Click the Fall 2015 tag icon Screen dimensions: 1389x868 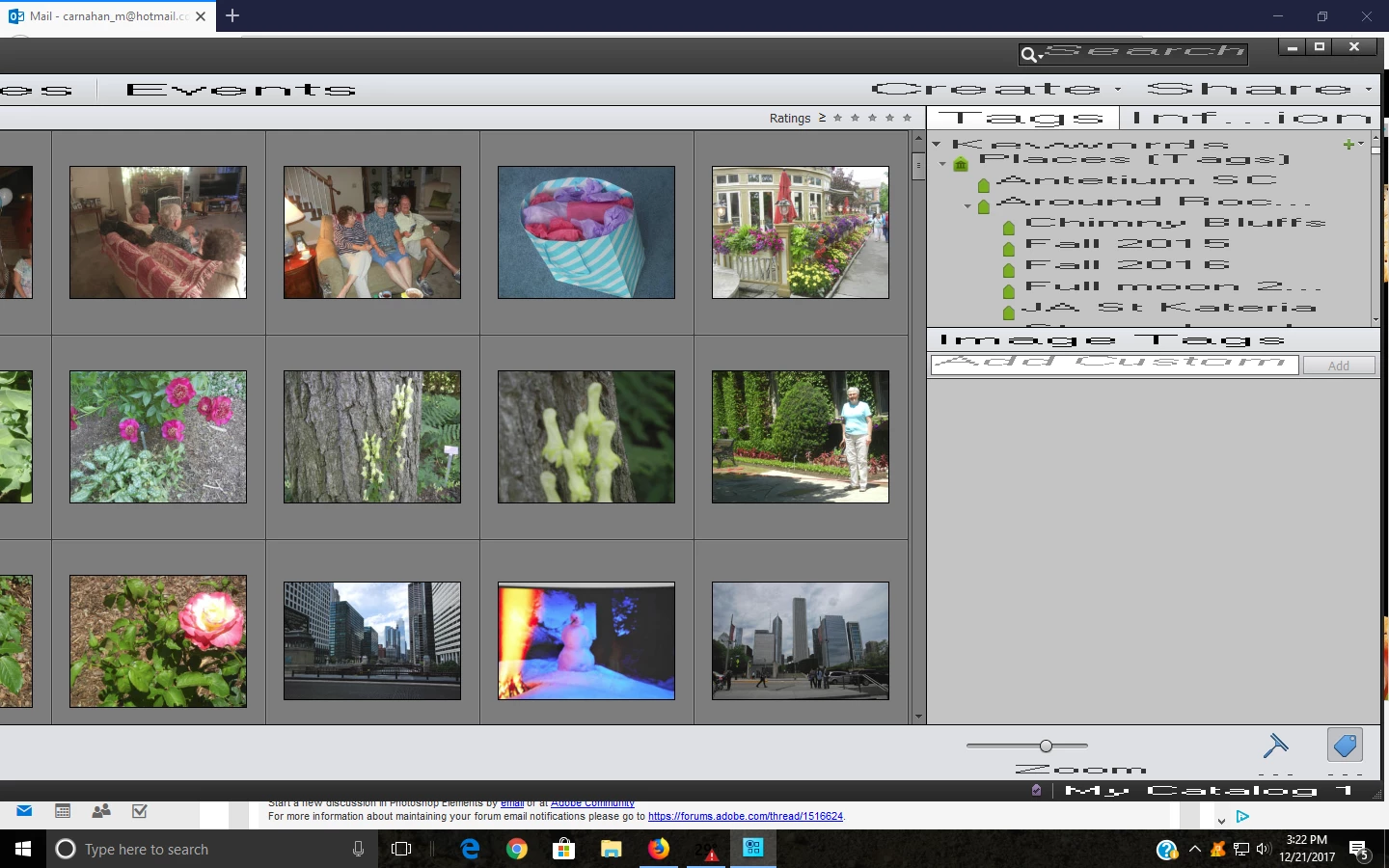(x=1008, y=249)
